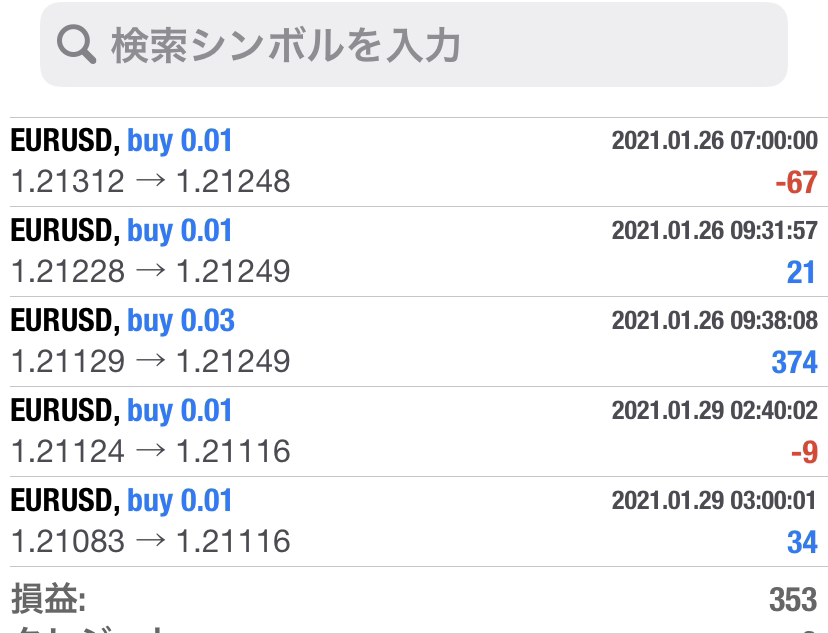Tap timestamp 2021.01.29 02:40:02

coord(714,410)
